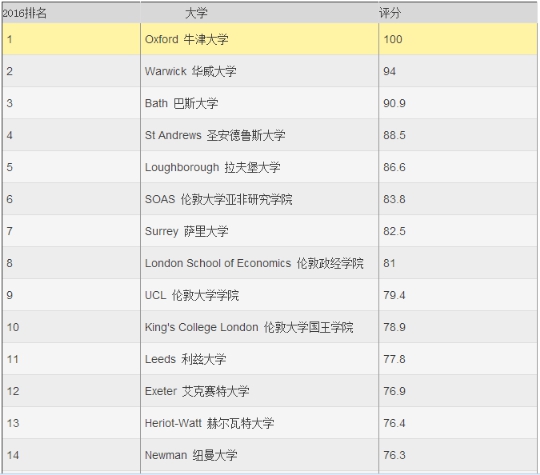Click rank number 1 in Oxford row

coord(10,39)
